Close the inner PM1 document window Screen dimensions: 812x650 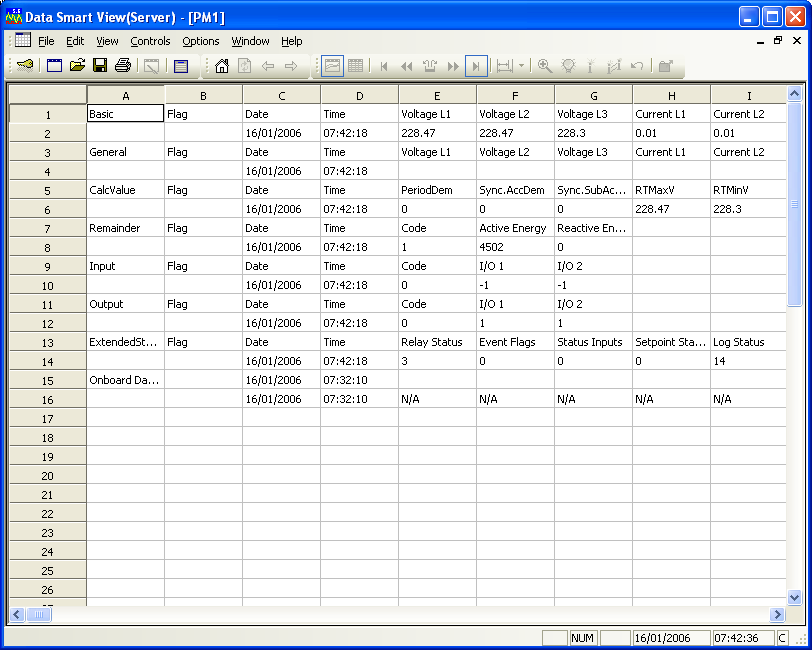point(797,40)
